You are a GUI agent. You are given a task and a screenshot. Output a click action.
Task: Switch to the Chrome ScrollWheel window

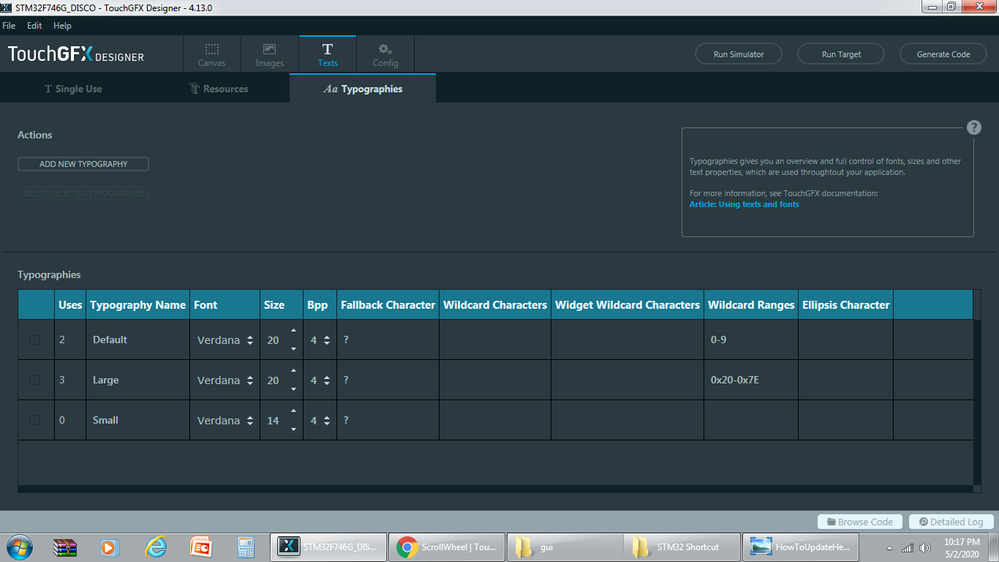pos(447,547)
